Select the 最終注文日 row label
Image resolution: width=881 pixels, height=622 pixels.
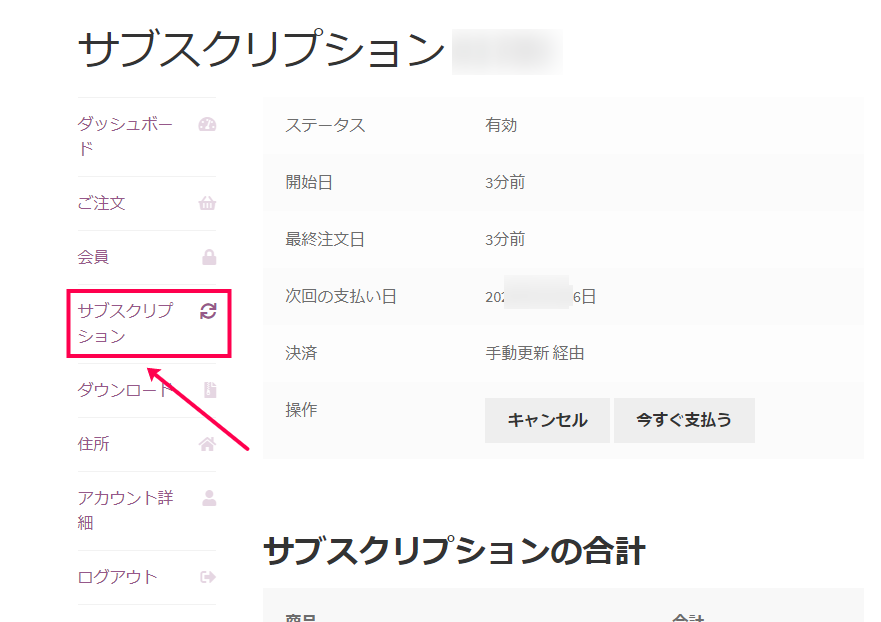(325, 239)
